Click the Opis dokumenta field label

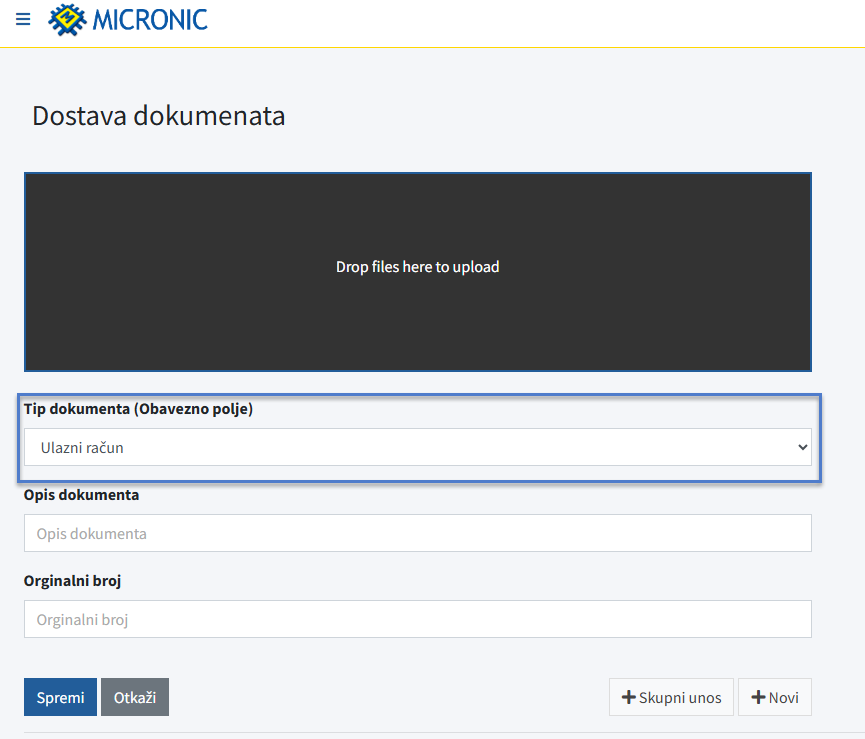point(81,495)
